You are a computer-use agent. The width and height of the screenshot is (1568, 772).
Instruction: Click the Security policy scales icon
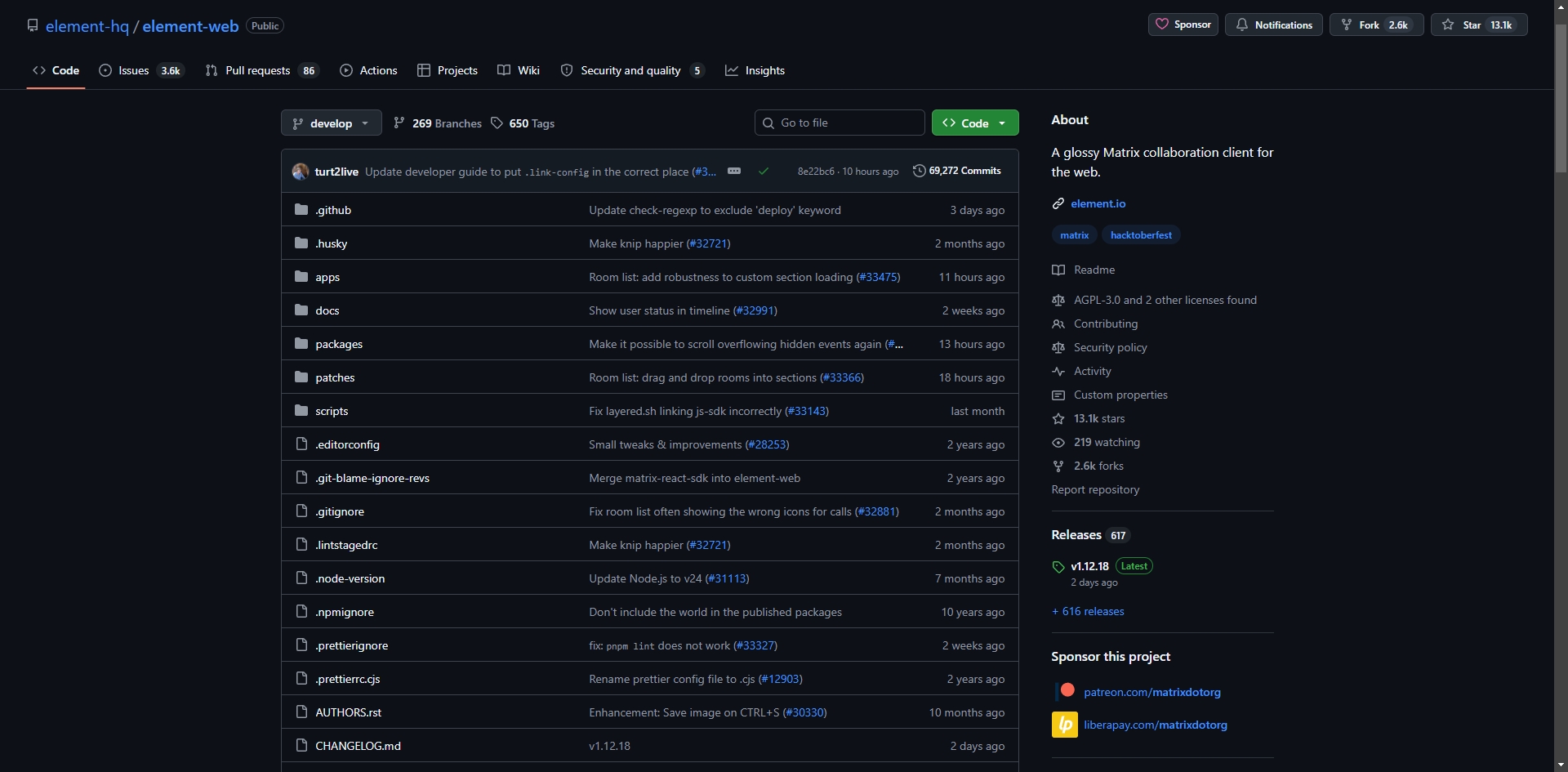tap(1058, 348)
